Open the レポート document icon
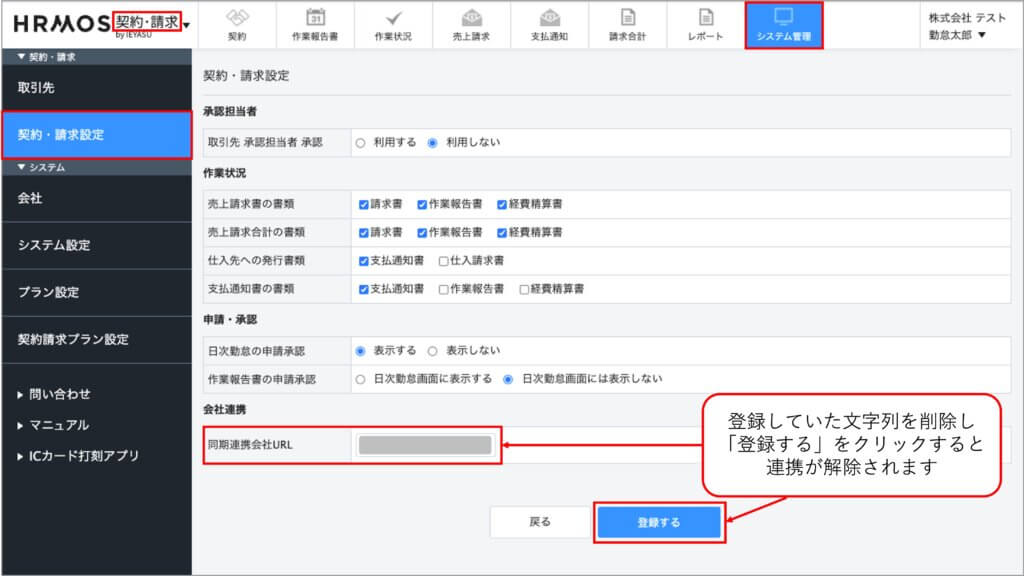 click(x=706, y=18)
